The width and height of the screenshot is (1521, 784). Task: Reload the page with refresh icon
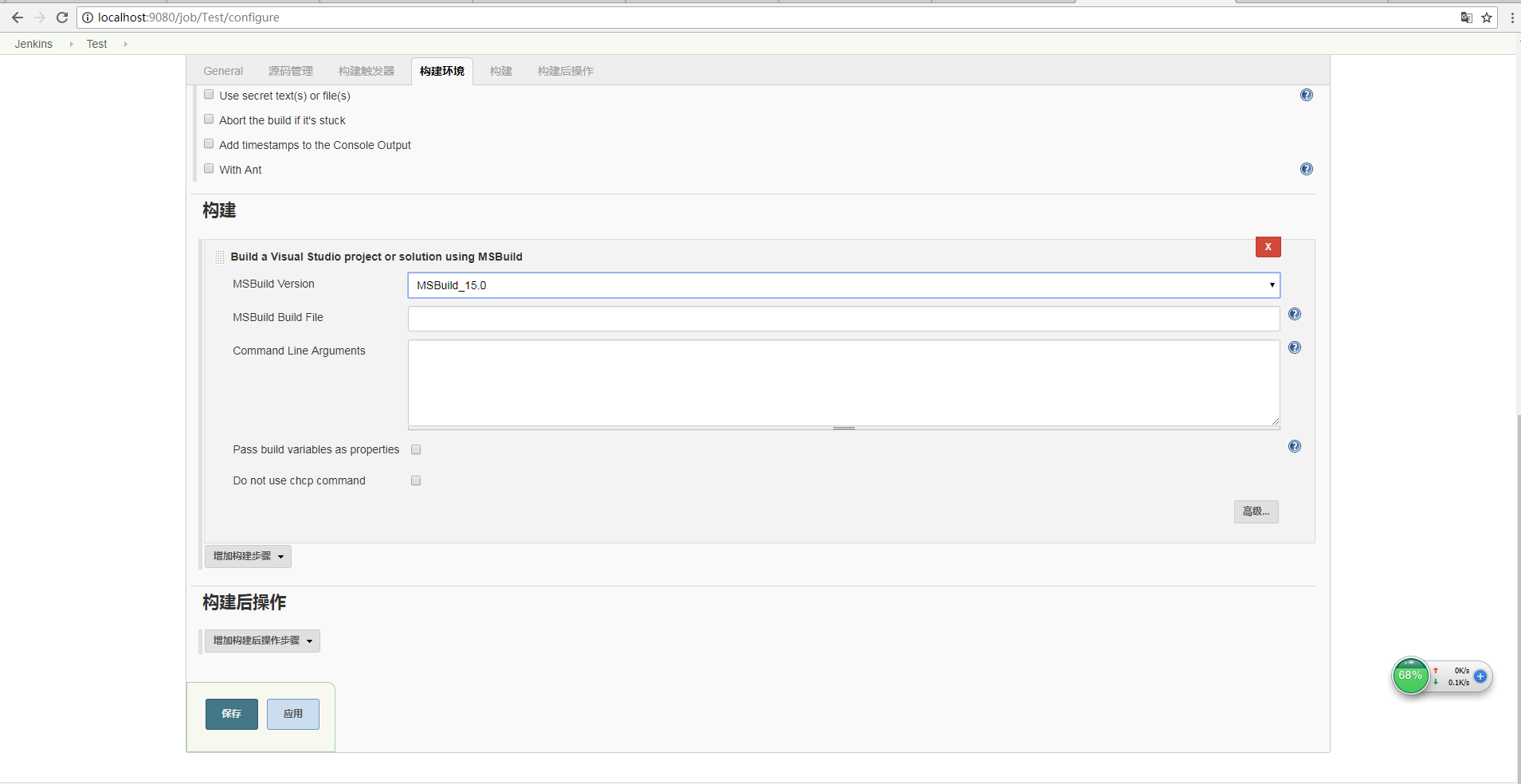click(x=62, y=18)
